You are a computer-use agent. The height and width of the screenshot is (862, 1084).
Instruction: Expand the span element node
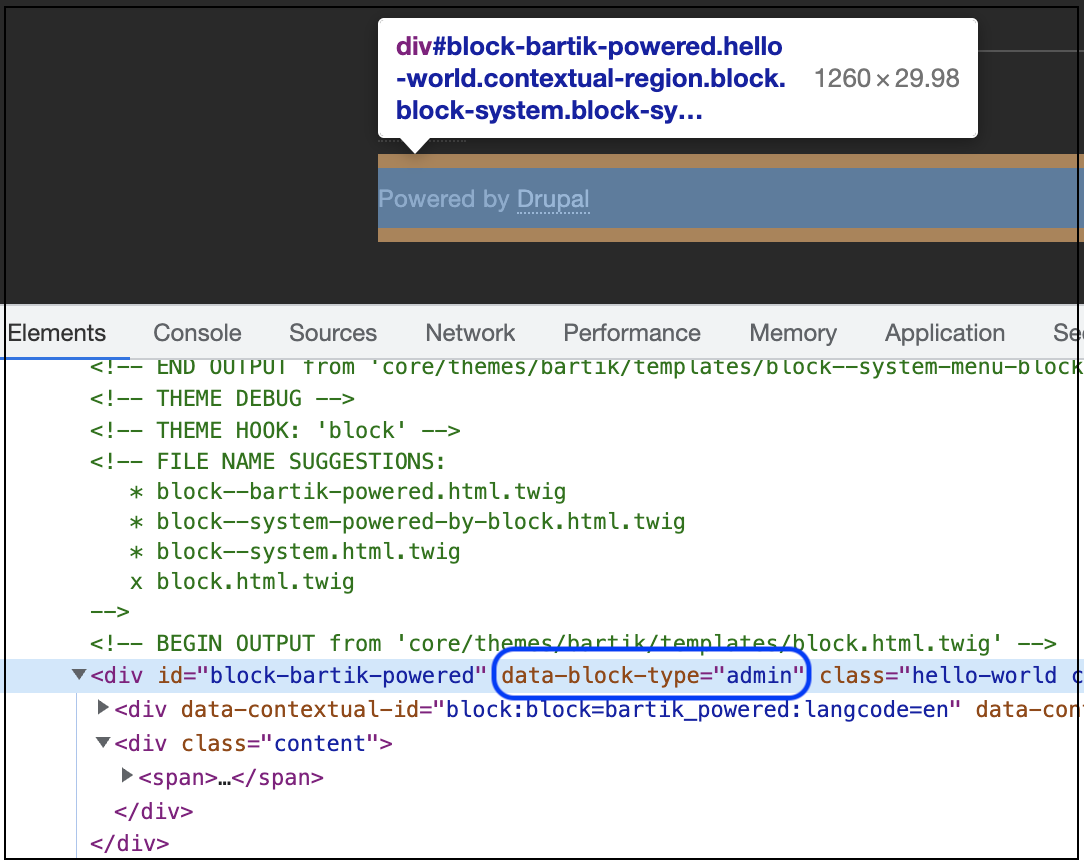[128, 776]
